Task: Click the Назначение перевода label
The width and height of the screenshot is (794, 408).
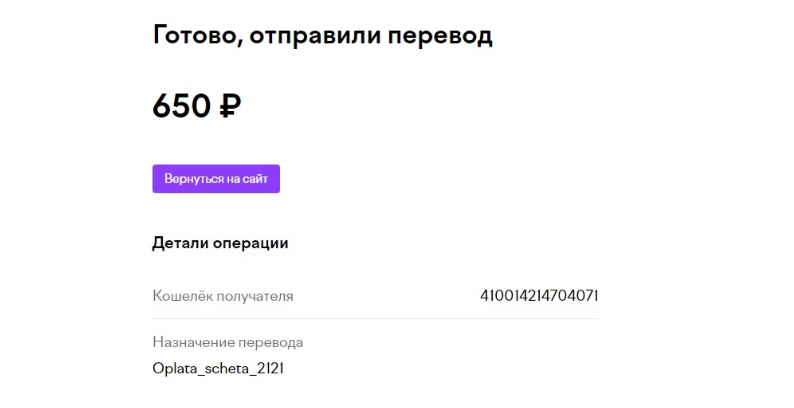Action: (x=228, y=342)
